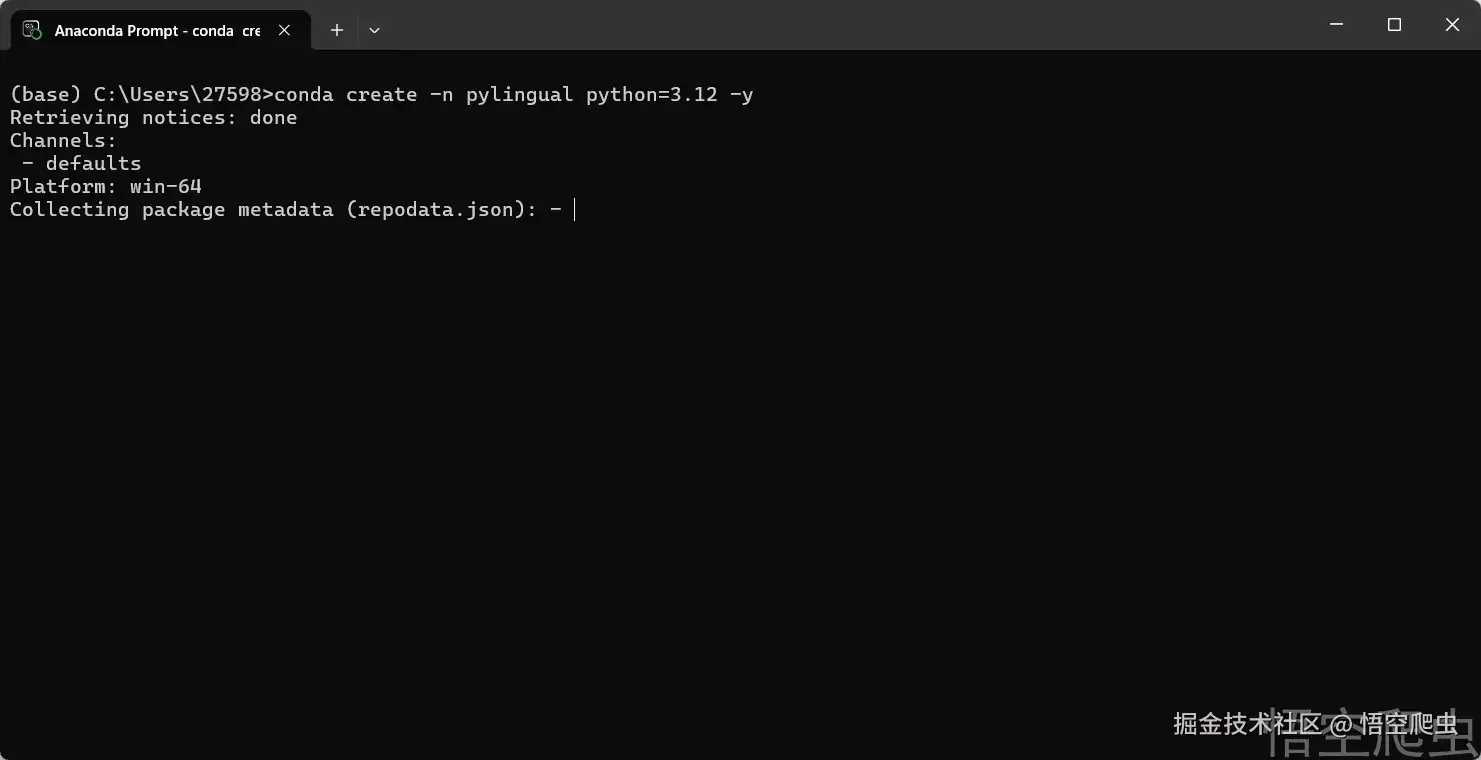Viewport: 1481px width, 760px height.
Task: Click the bottom-right watermark text
Action: coord(1316,723)
